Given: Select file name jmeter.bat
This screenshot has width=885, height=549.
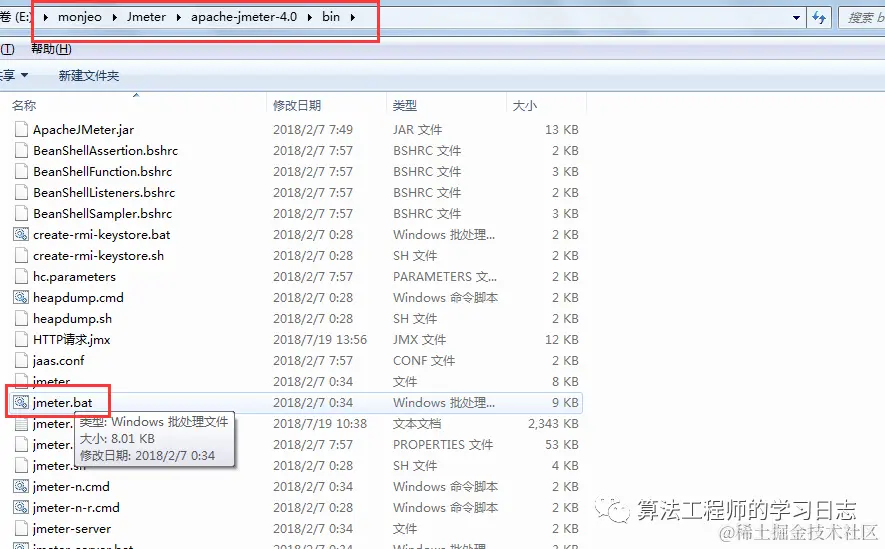Looking at the screenshot, I should click(63, 402).
